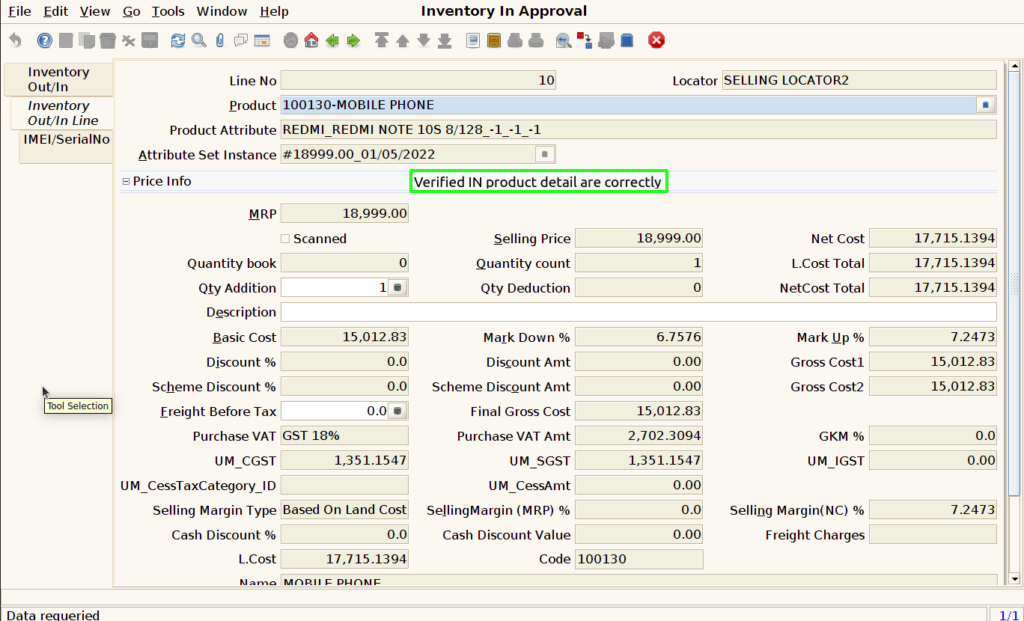This screenshot has height=621, width=1024.
Task: Click the Purchase VAT field GST 18%
Action: coord(344,436)
